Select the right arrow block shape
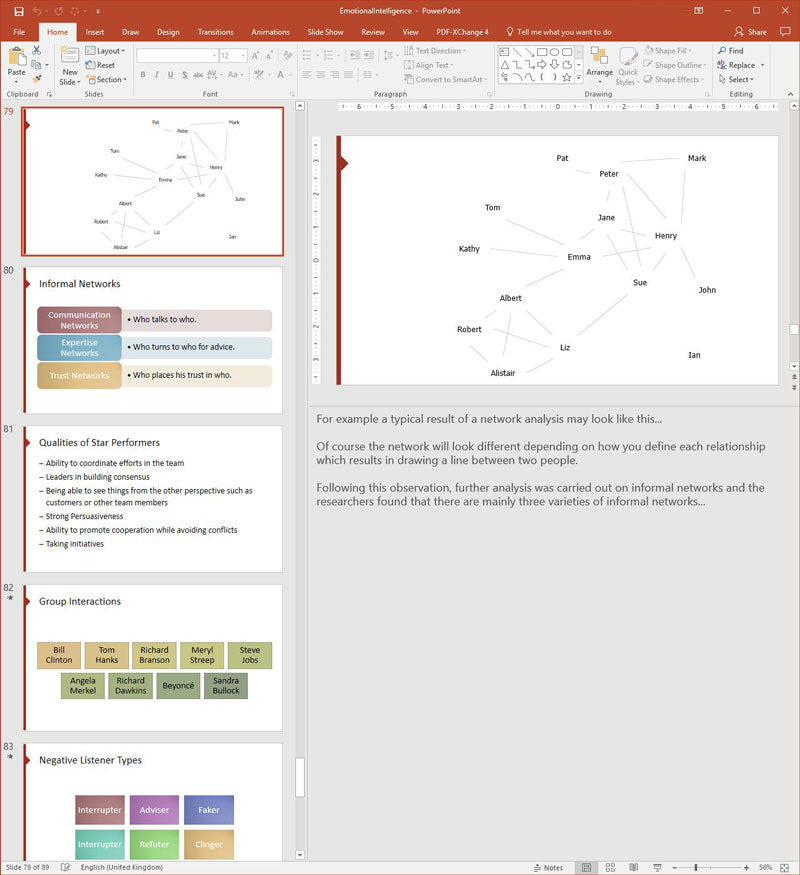The image size is (800, 875). click(x=541, y=65)
